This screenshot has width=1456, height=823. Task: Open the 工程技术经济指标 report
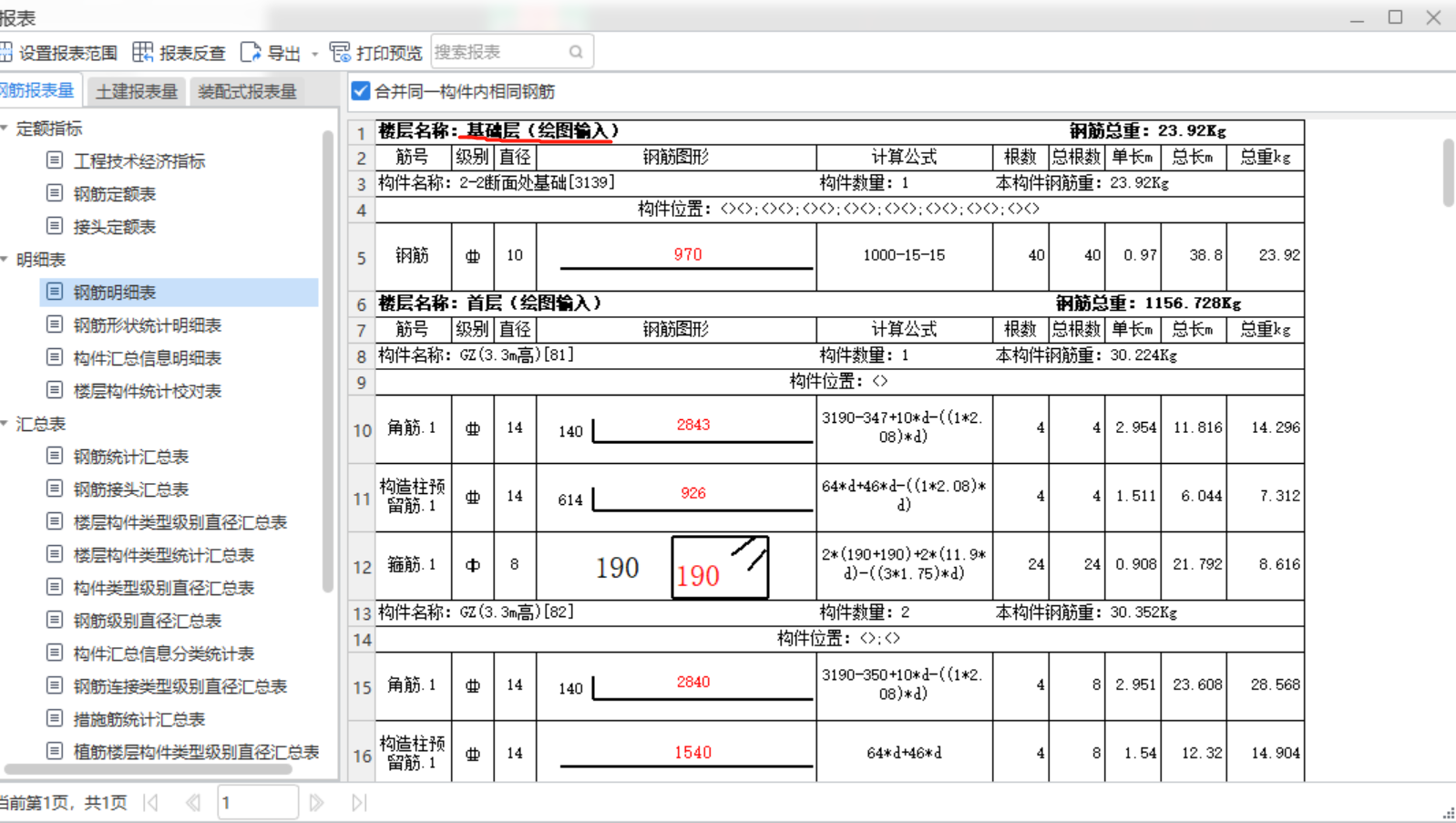coord(139,161)
